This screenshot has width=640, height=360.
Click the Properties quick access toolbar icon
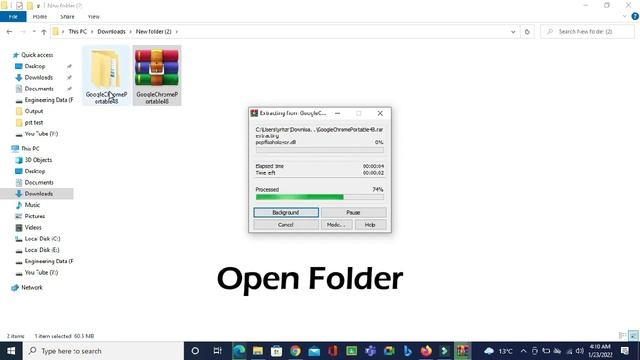click(x=19, y=5)
